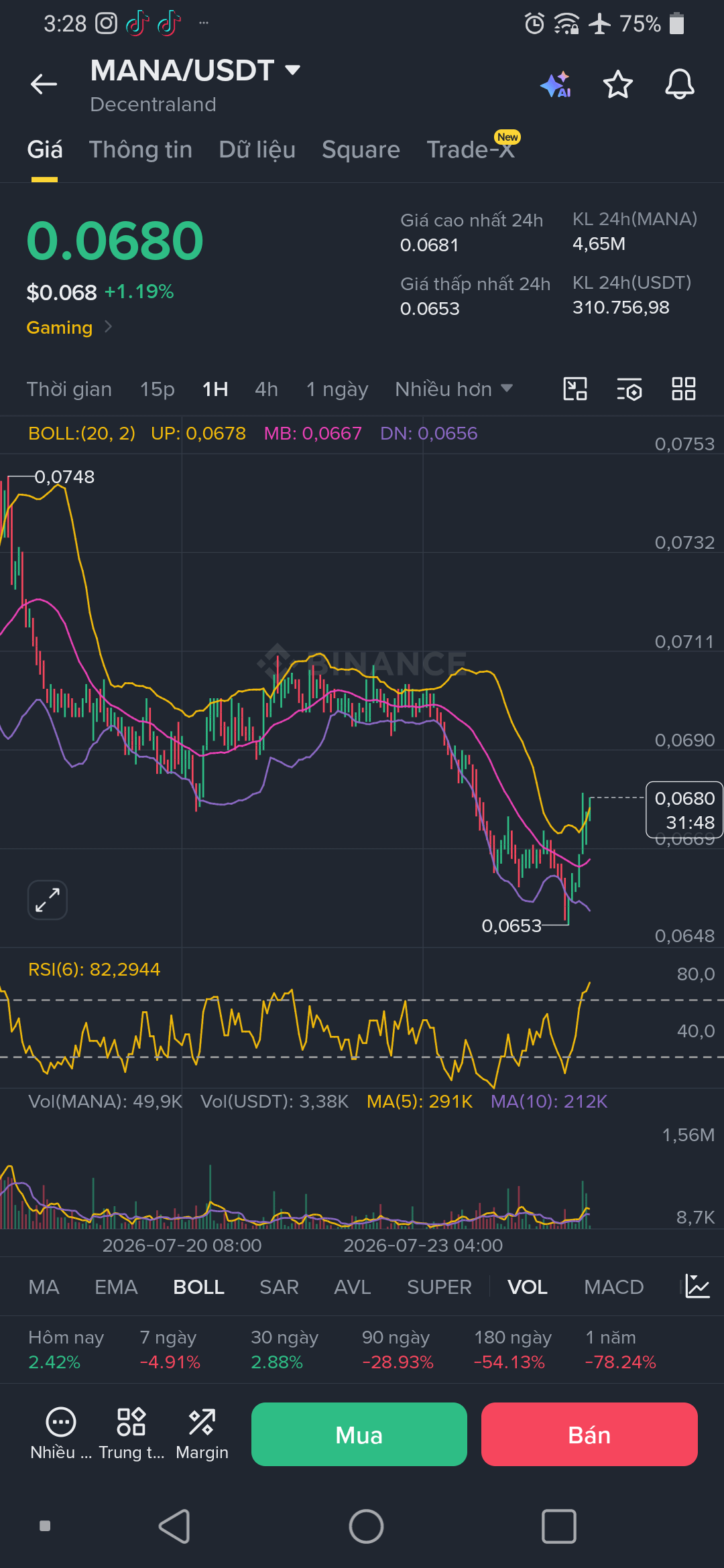Screen dimensions: 724x1568
Task: Open indicator chart icon beside MACD
Action: (697, 1287)
